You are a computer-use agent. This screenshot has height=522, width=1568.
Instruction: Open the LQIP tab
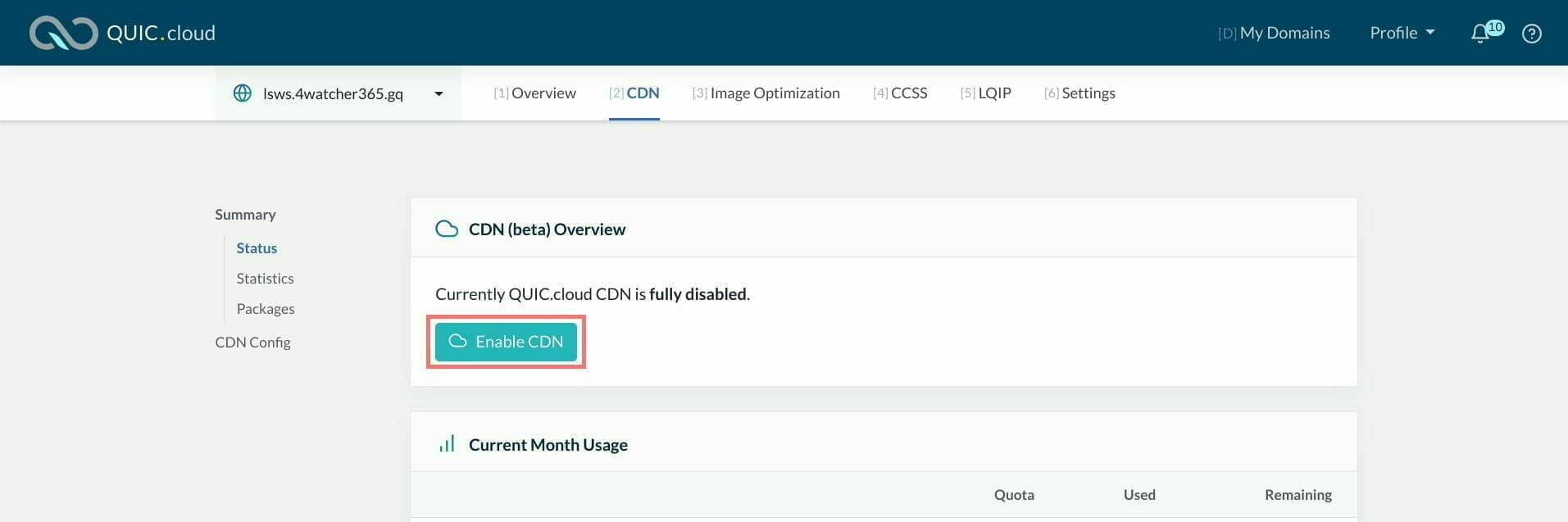pos(985,93)
